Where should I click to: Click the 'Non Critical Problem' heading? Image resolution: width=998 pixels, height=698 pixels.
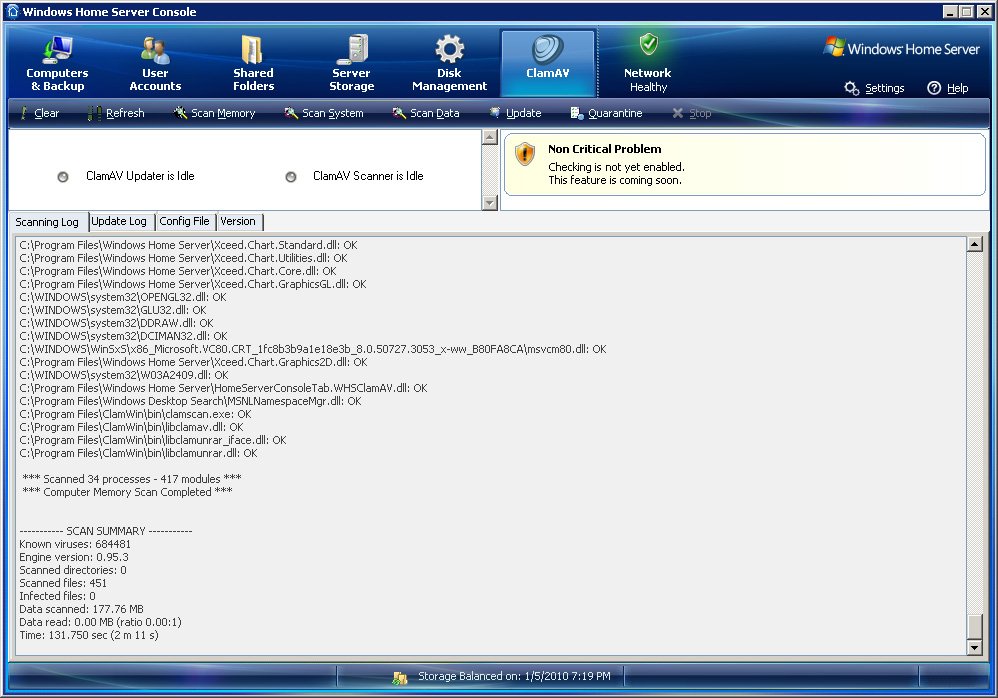[x=605, y=149]
